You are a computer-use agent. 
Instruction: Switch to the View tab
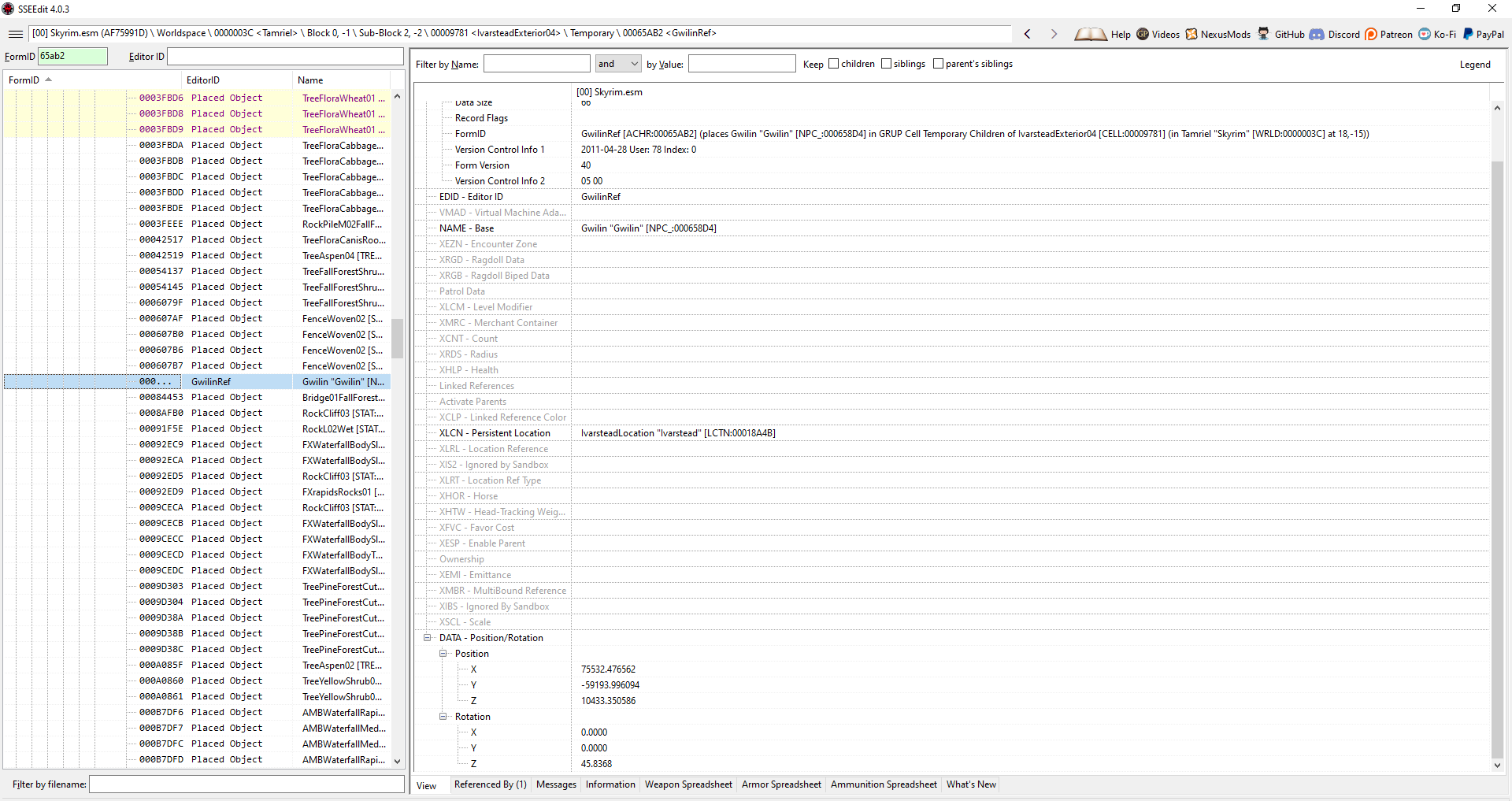point(427,785)
